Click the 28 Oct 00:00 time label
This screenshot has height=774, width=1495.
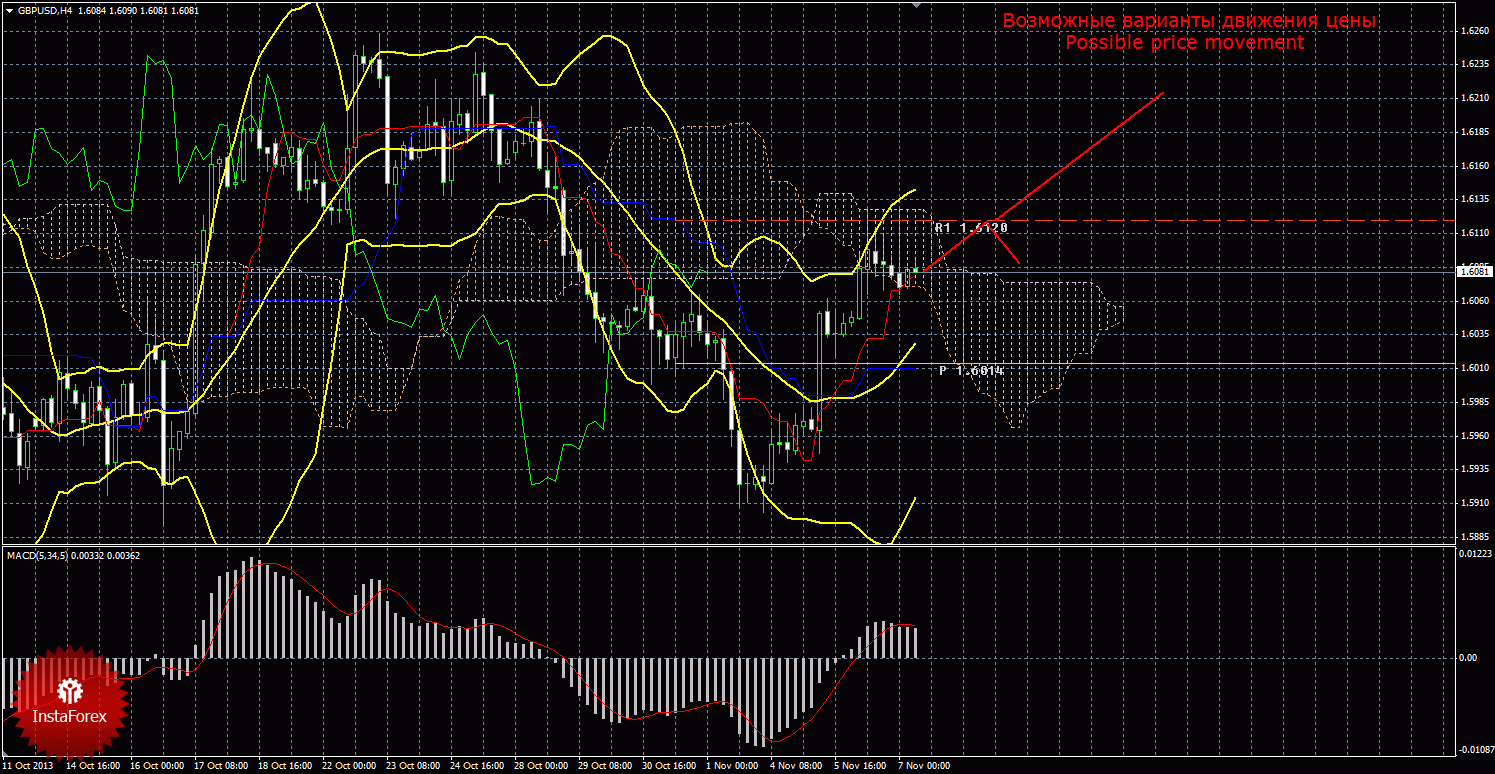point(541,766)
